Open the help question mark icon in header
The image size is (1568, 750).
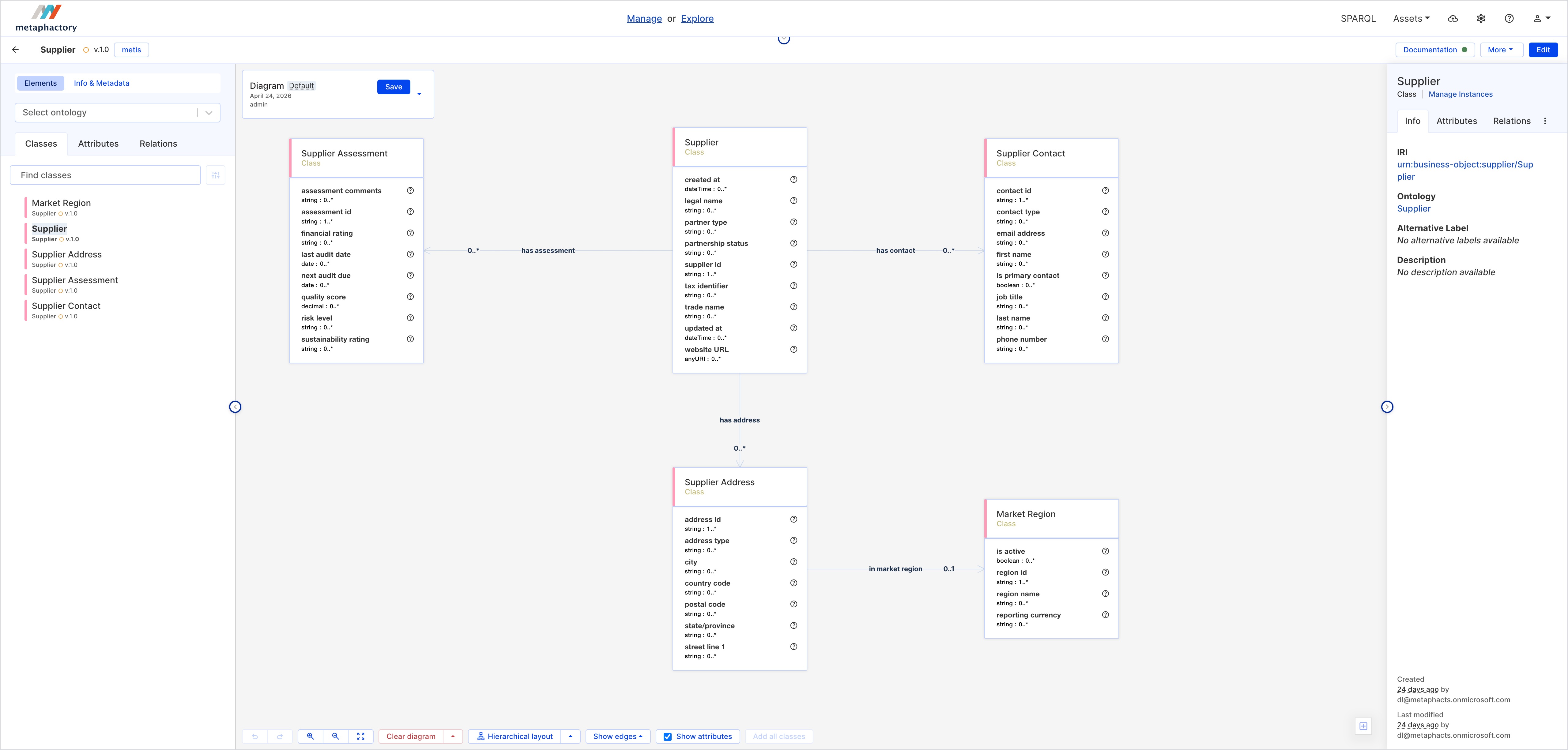[x=1509, y=19]
